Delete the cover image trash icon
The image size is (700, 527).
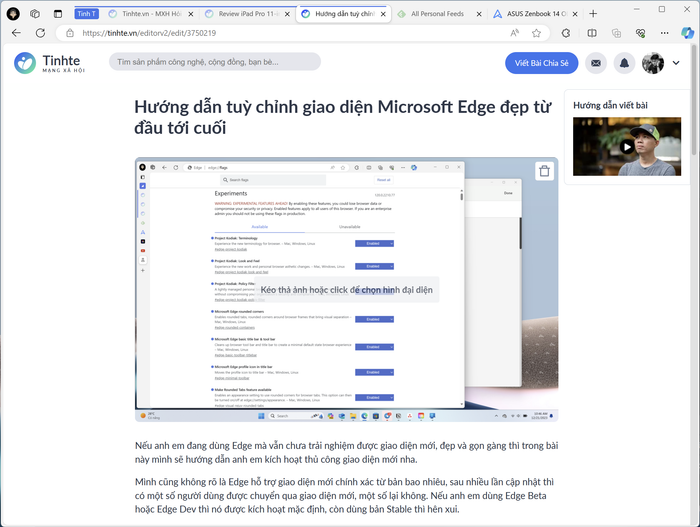click(544, 171)
